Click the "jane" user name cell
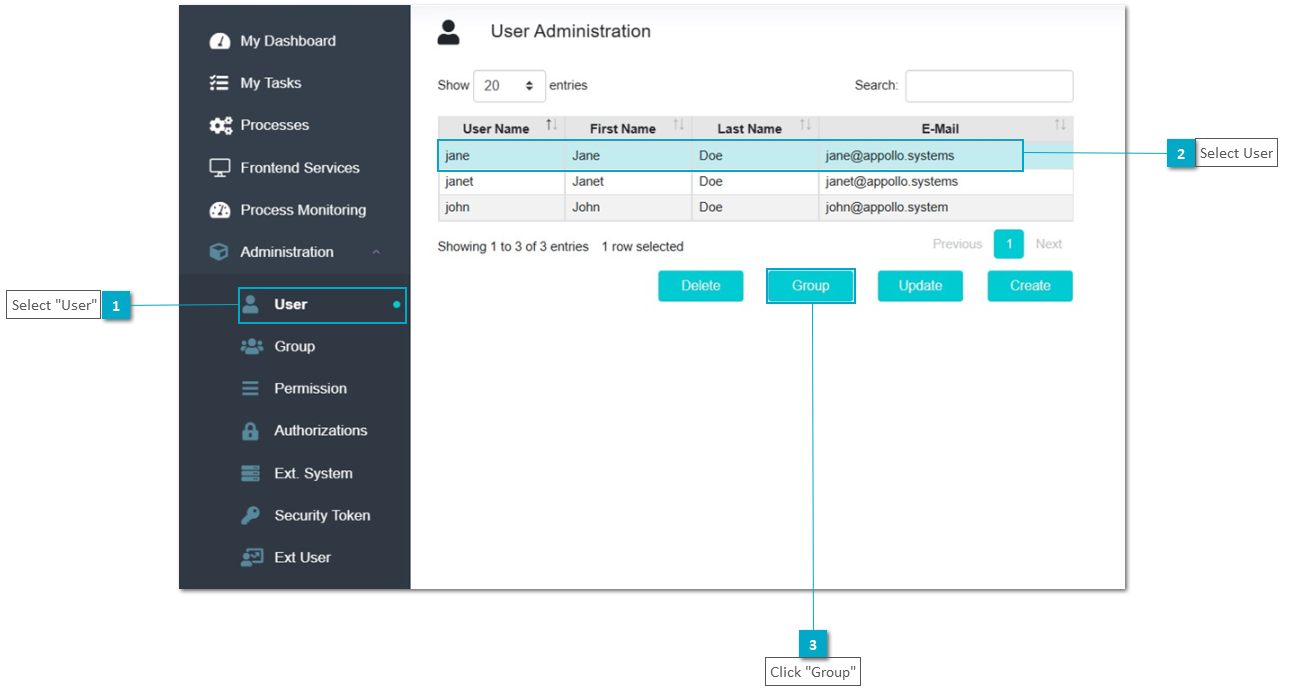 [x=457, y=156]
